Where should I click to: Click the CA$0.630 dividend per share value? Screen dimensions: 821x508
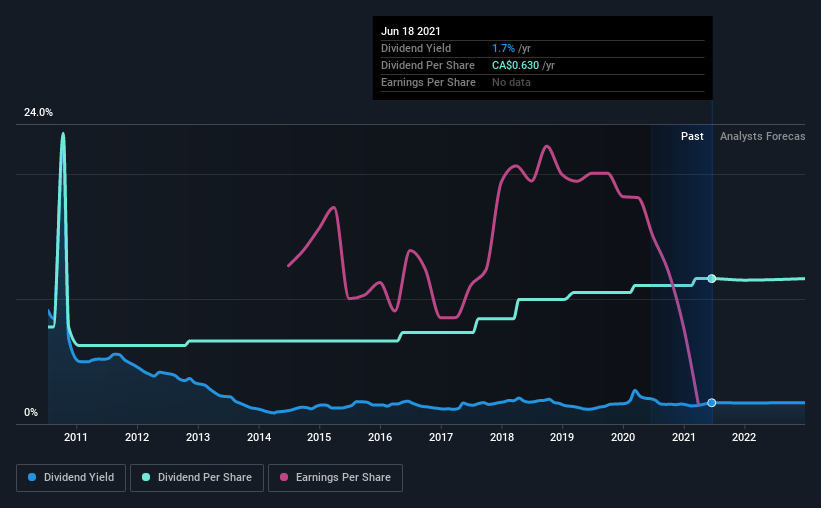pyautogui.click(x=515, y=65)
